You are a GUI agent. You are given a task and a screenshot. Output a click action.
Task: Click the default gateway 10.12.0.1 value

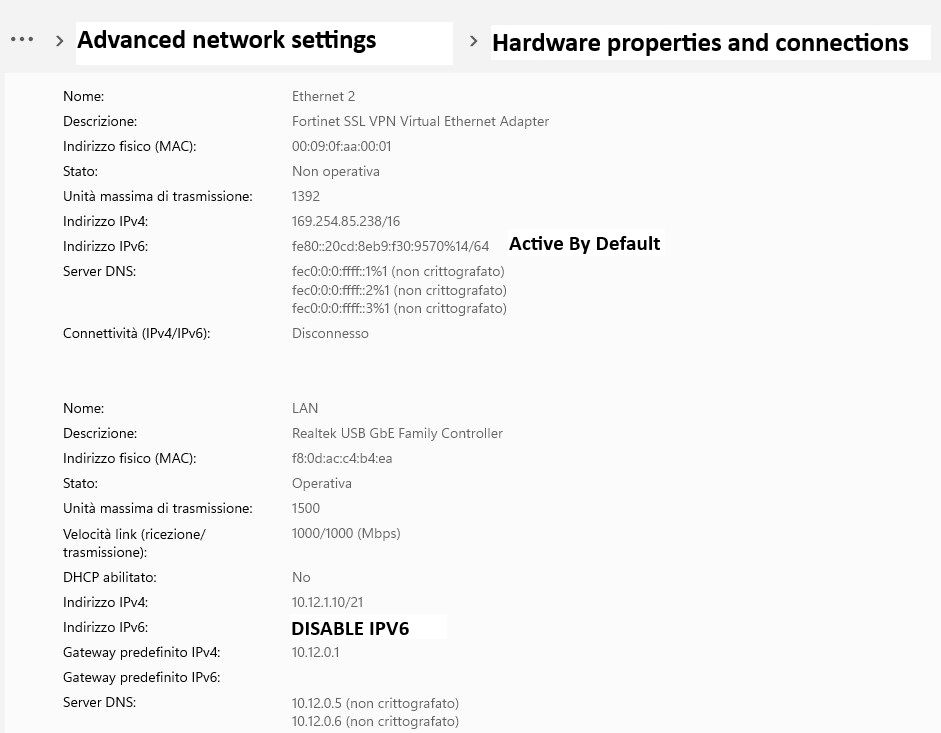[316, 653]
